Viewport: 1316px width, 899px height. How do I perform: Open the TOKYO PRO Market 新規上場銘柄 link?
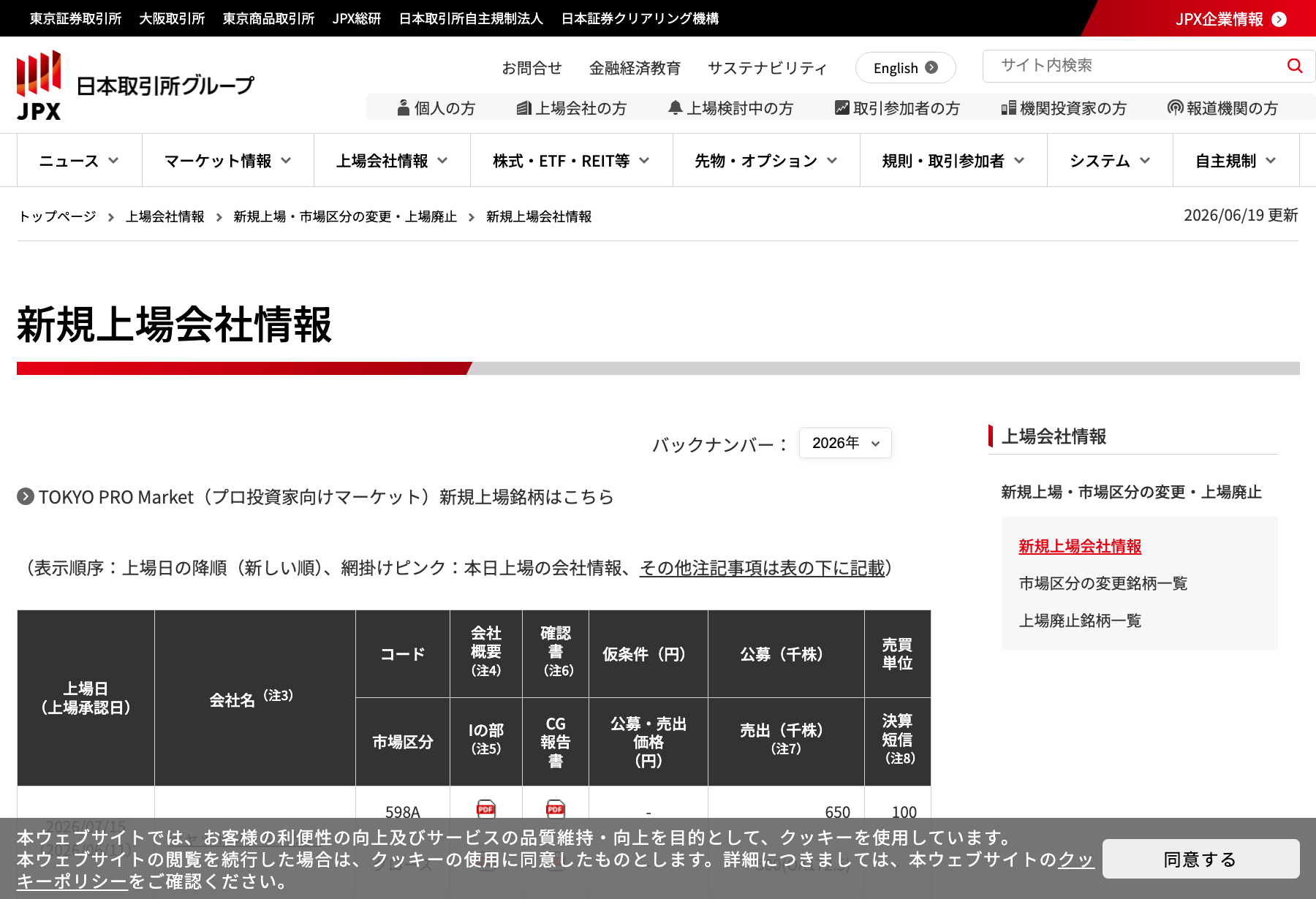point(326,497)
